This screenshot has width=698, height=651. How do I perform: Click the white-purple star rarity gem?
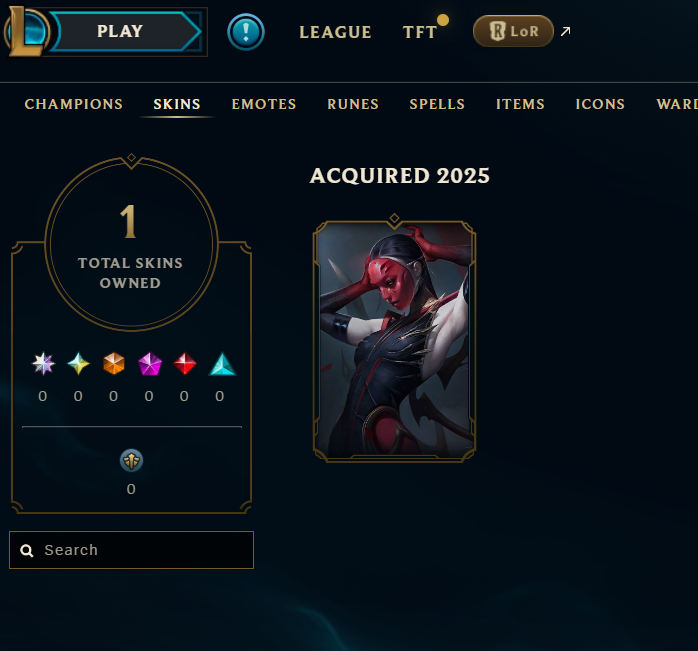(x=43, y=363)
